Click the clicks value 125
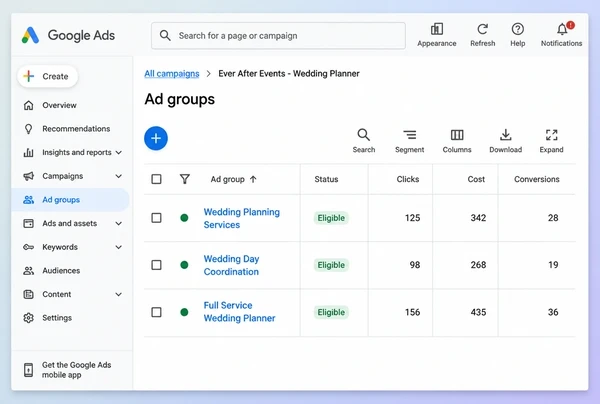The height and width of the screenshot is (404, 600). coord(412,218)
